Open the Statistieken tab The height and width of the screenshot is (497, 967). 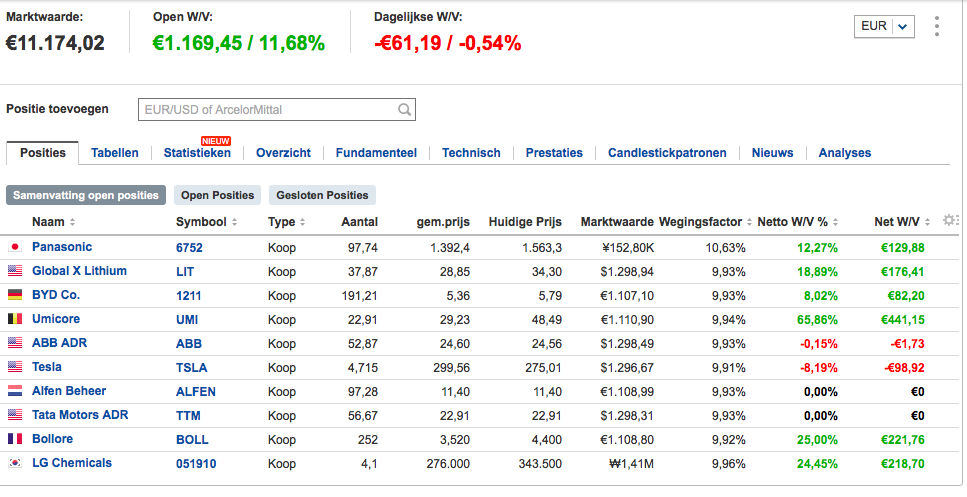click(197, 153)
